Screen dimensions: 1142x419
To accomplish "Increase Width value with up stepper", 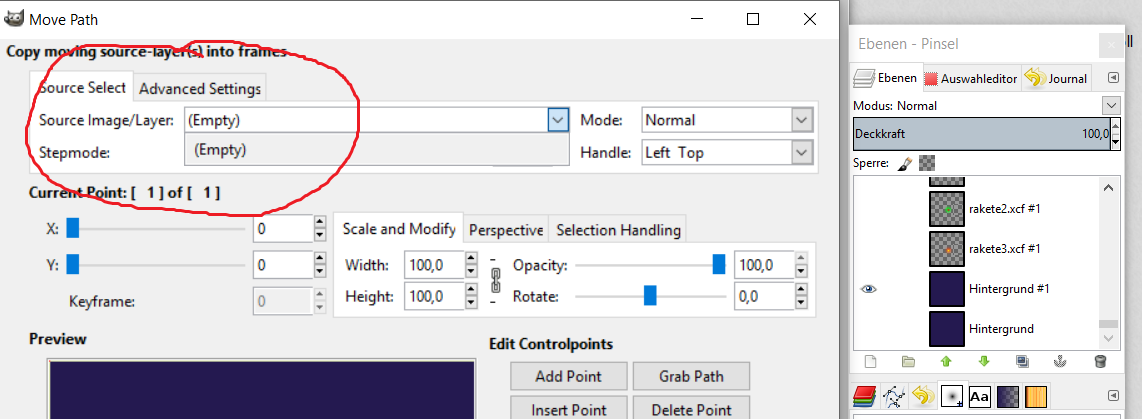I will point(471,258).
